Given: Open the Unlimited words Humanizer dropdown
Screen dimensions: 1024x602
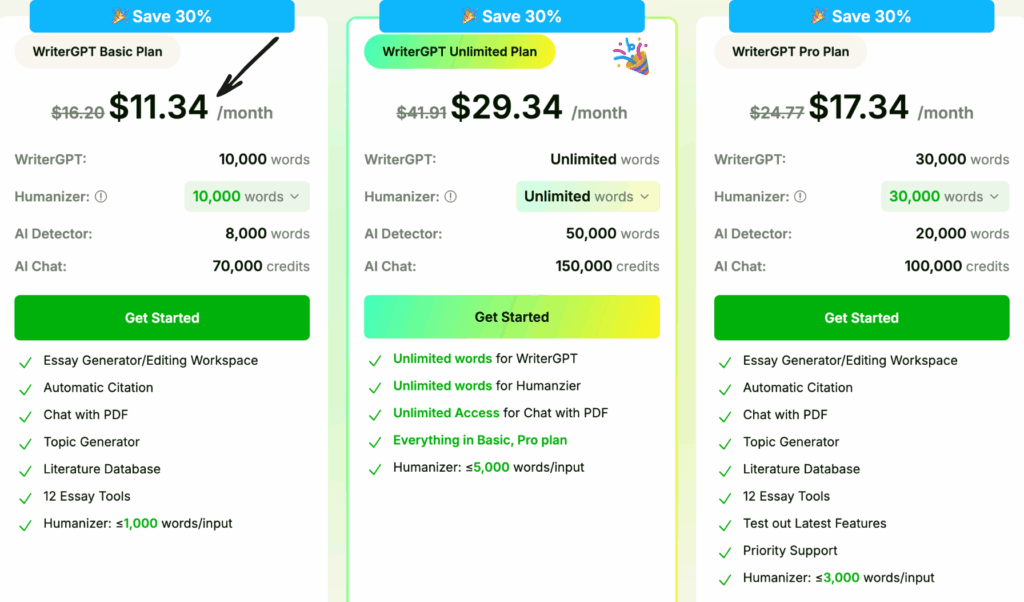Looking at the screenshot, I should 587,197.
